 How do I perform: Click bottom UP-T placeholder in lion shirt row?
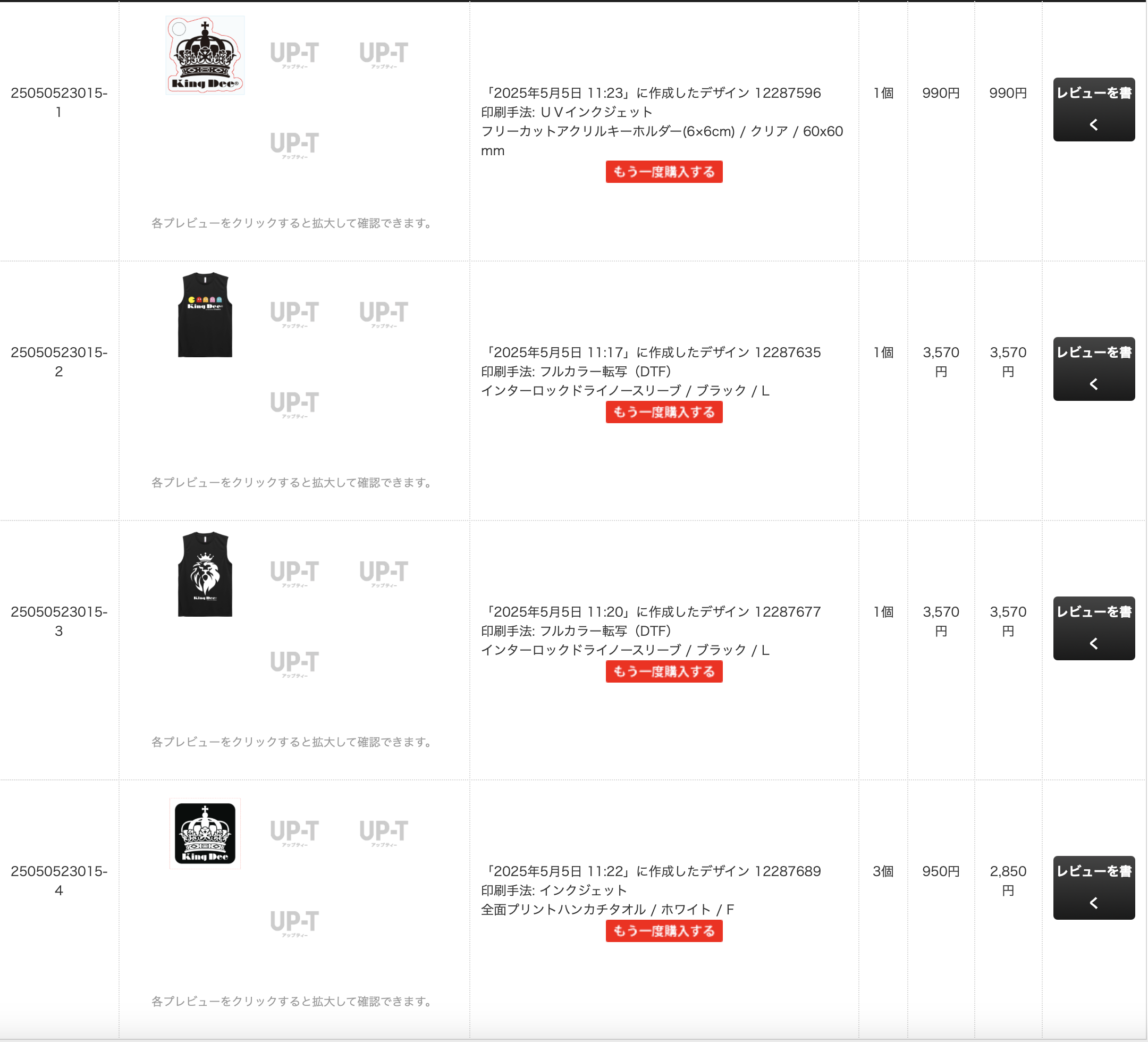(294, 663)
